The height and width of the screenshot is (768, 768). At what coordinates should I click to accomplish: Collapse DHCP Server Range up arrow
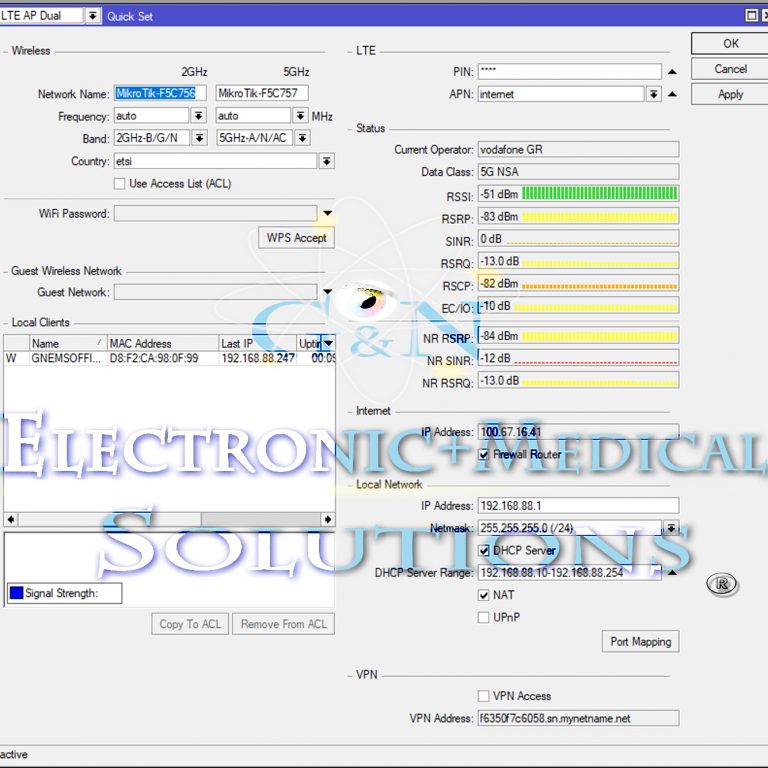[x=672, y=572]
